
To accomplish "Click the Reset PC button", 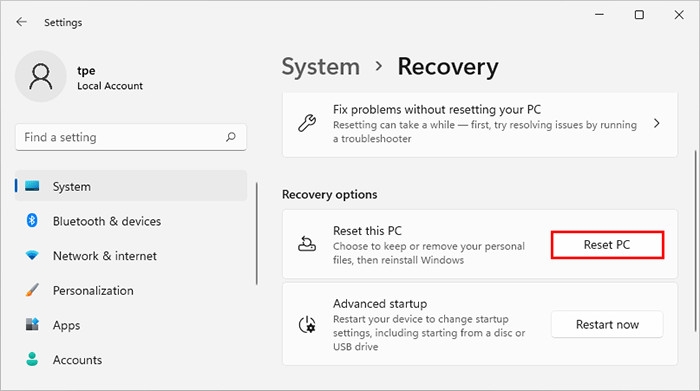I will 607,245.
